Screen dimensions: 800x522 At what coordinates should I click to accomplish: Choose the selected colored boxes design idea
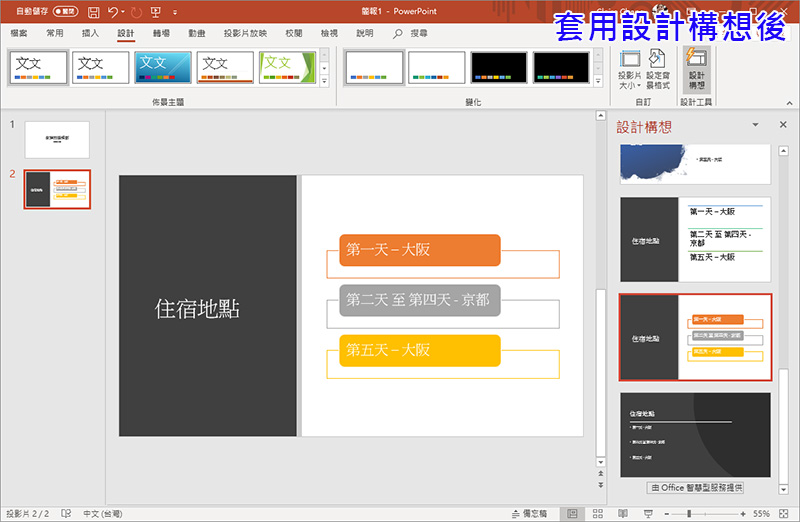[695, 337]
